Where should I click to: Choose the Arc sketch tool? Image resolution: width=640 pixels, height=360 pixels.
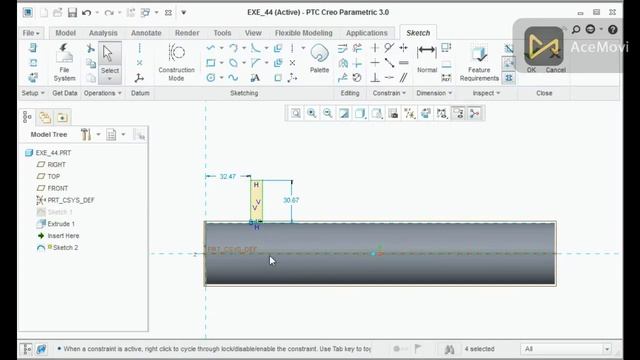coord(233,48)
